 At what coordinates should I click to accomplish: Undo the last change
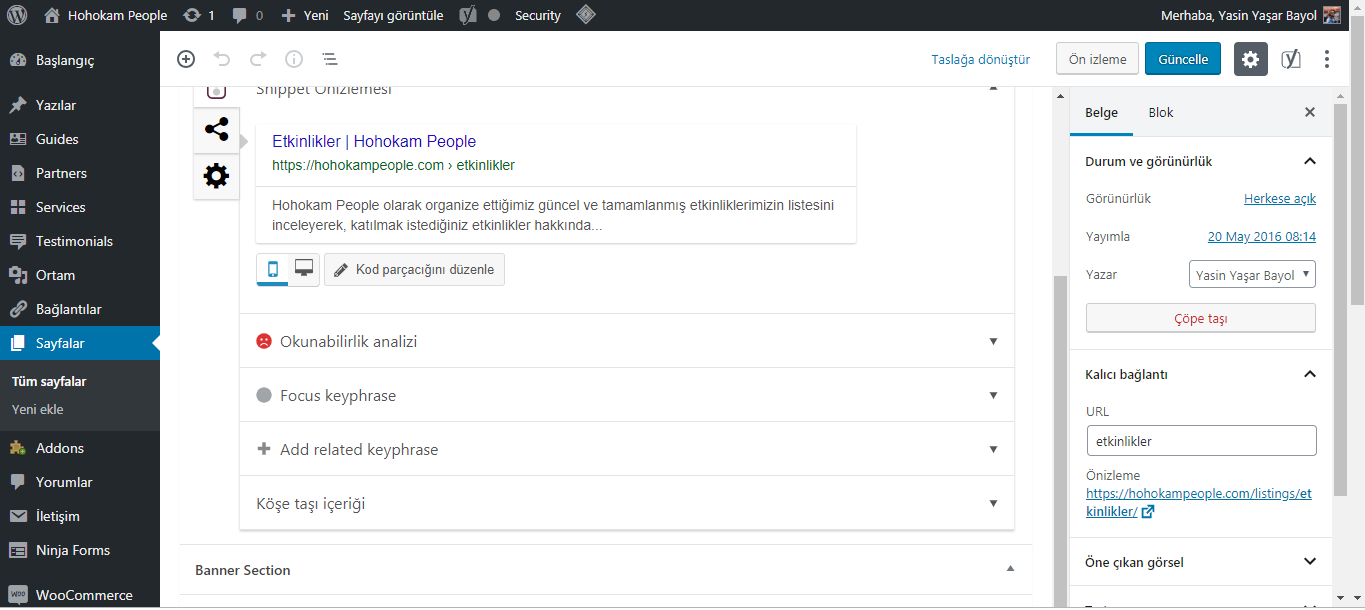tap(222, 59)
